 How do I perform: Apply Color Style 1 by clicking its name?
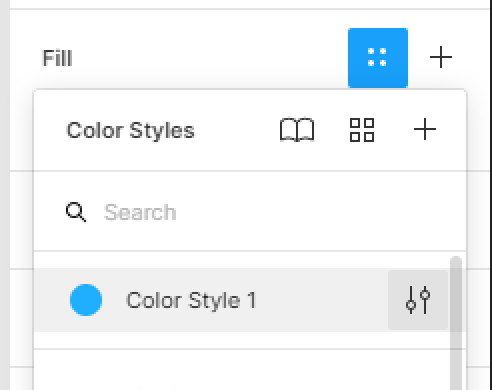tap(191, 300)
